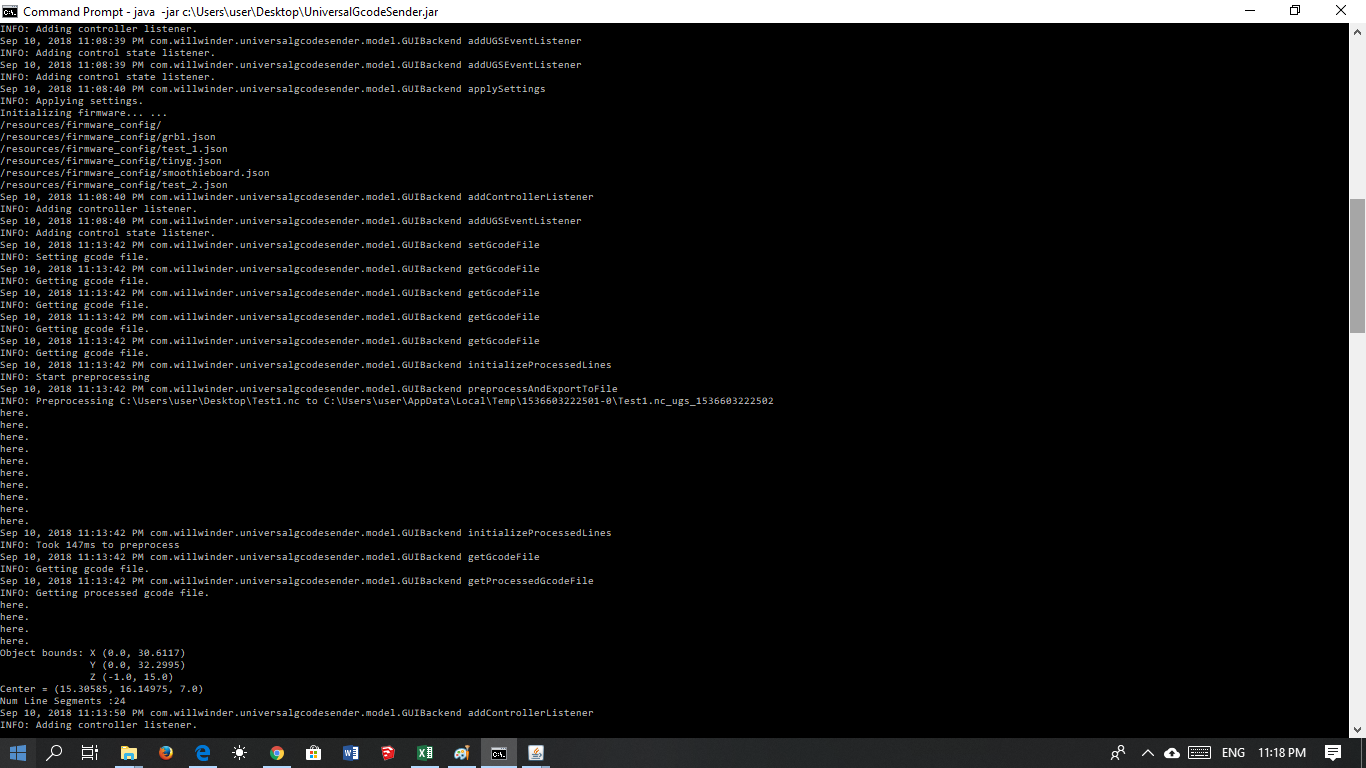
Task: Open Paint from the taskbar
Action: pyautogui.click(x=461, y=753)
